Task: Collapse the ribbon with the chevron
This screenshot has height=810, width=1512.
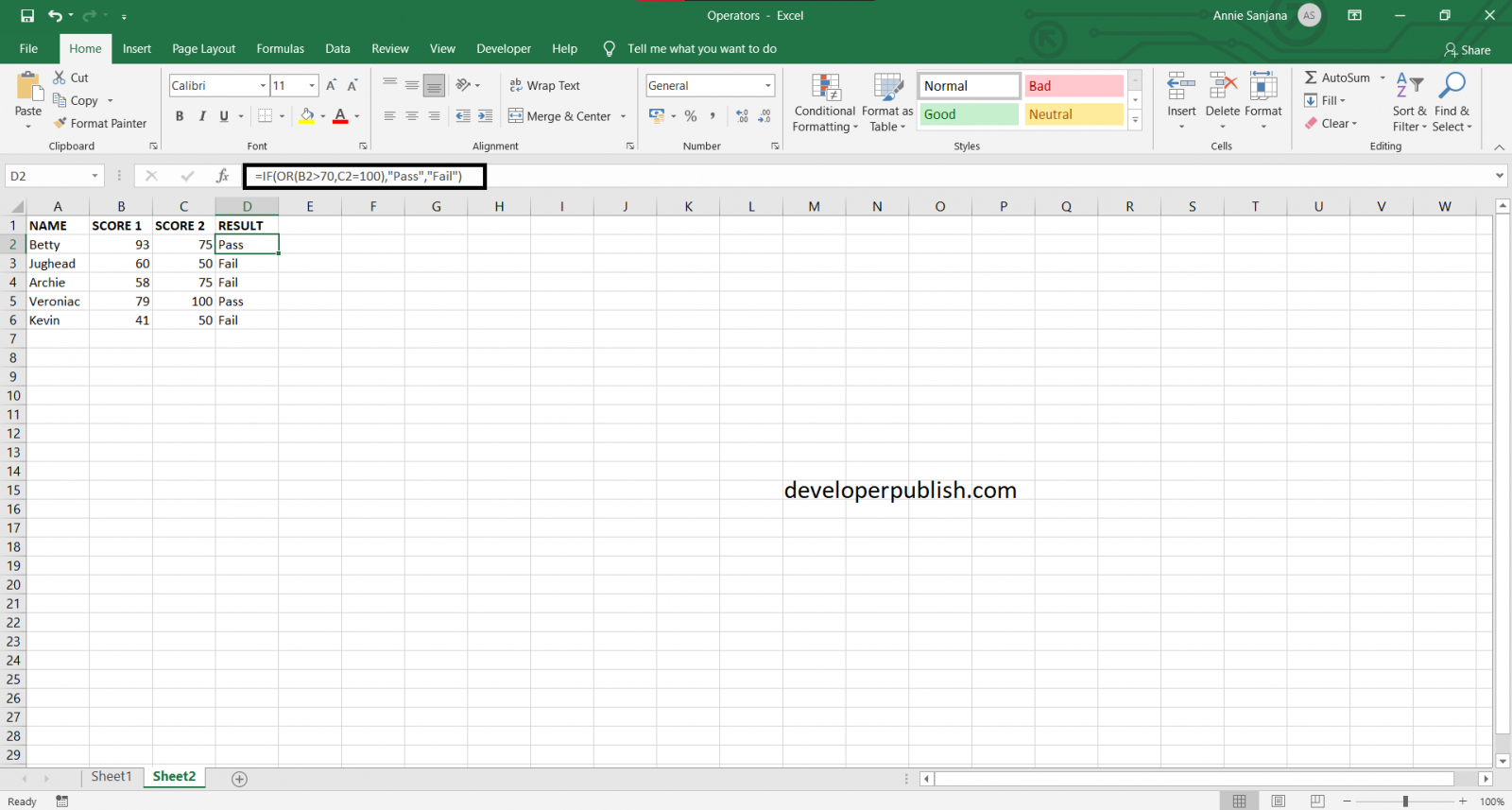Action: tap(1500, 146)
